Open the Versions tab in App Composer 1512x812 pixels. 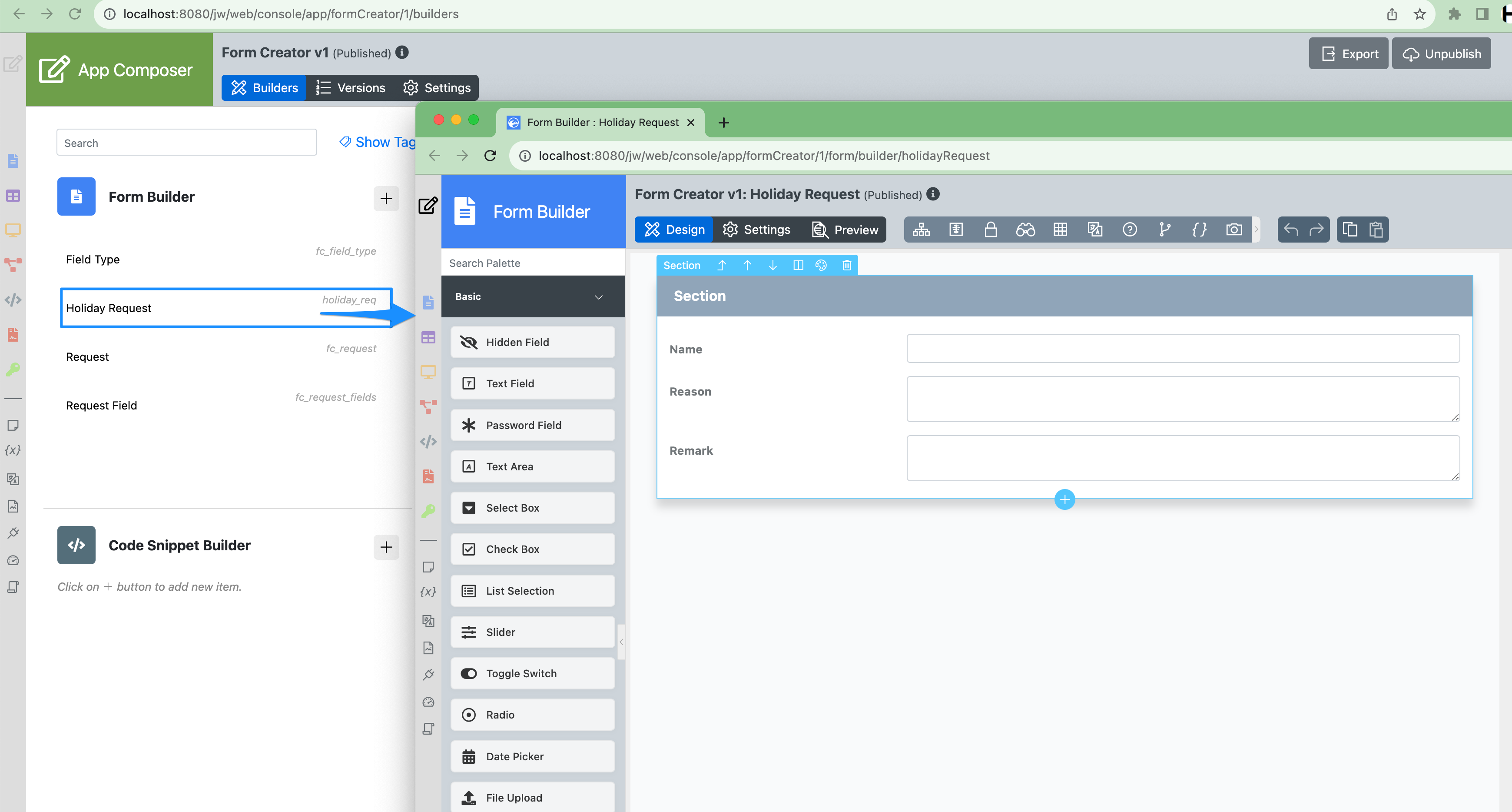pos(351,88)
